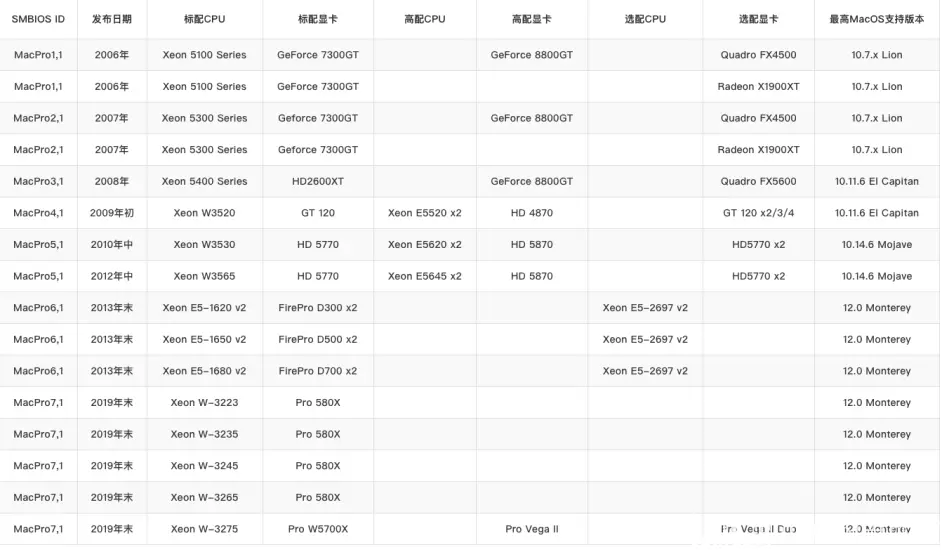Image resolution: width=942 pixels, height=550 pixels.
Task: Select the GT 120 standard GPU cell
Action: click(318, 213)
